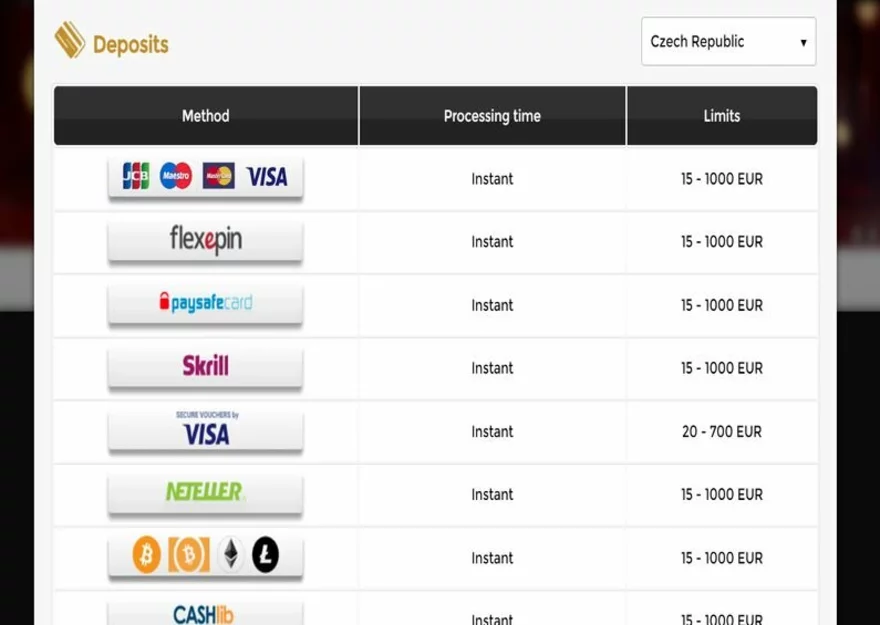Click the country dropdown arrow
The height and width of the screenshot is (625, 880).
coord(803,43)
